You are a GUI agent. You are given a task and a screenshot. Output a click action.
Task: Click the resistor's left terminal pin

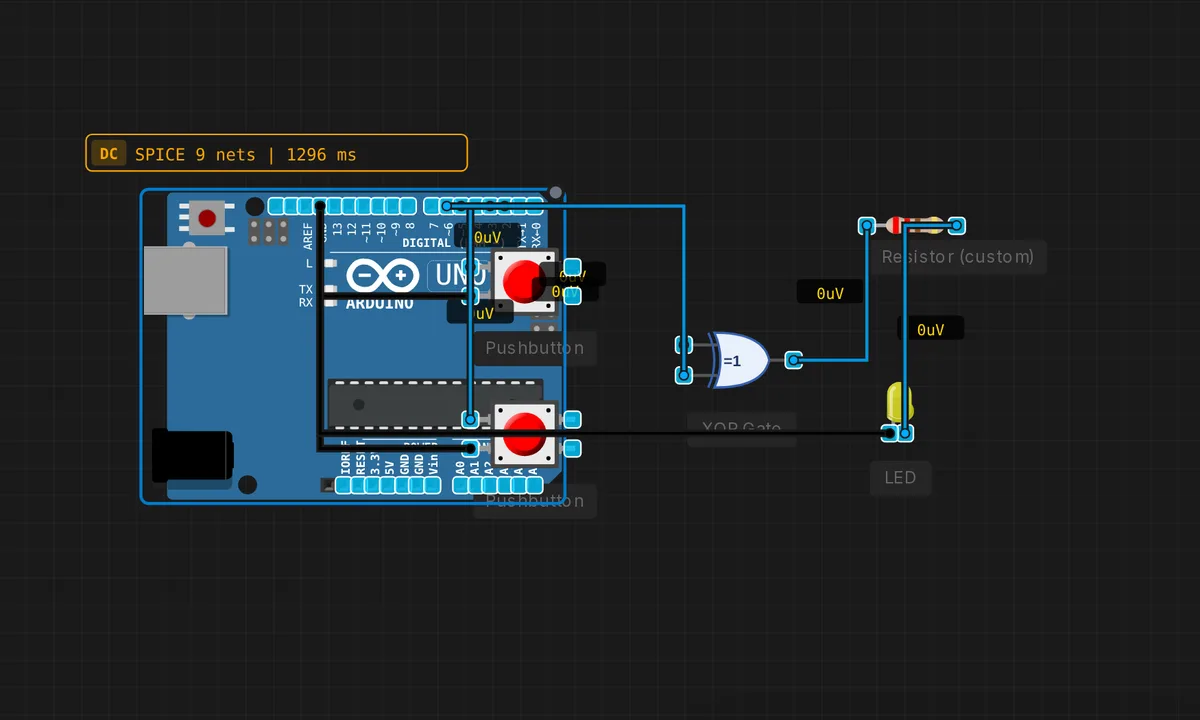pyautogui.click(x=868, y=226)
